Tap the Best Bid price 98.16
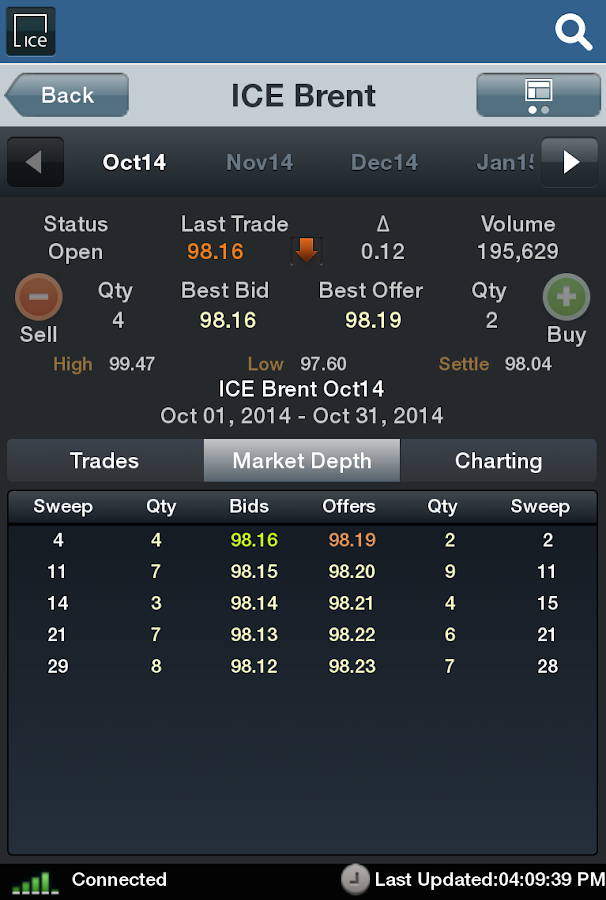Image resolution: width=606 pixels, height=900 pixels. pos(228,320)
